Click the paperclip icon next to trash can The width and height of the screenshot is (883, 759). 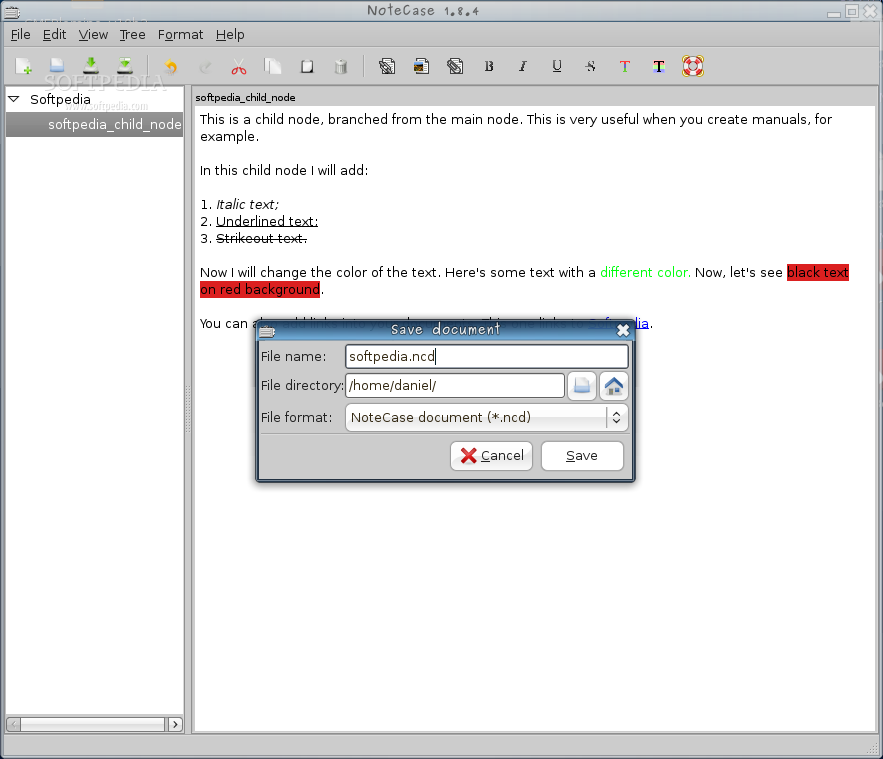[387, 66]
